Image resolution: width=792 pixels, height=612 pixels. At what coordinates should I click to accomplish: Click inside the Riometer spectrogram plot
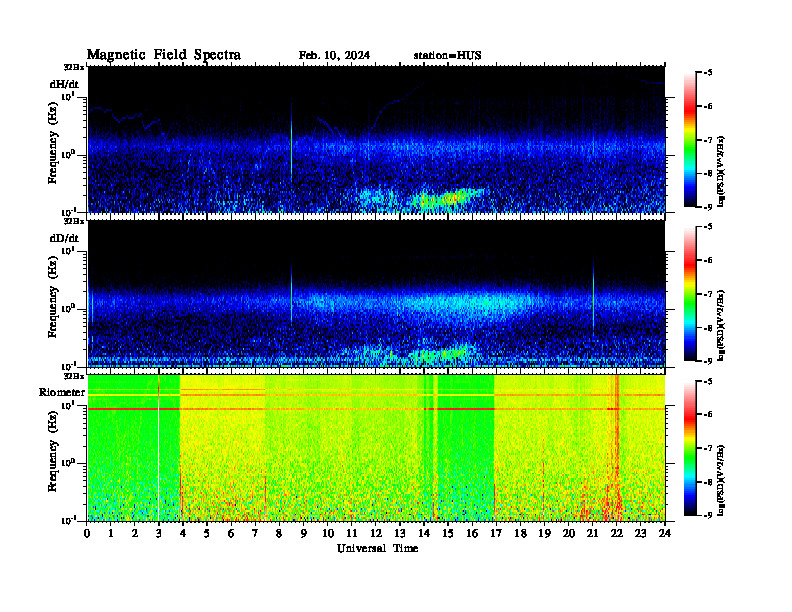(x=376, y=448)
